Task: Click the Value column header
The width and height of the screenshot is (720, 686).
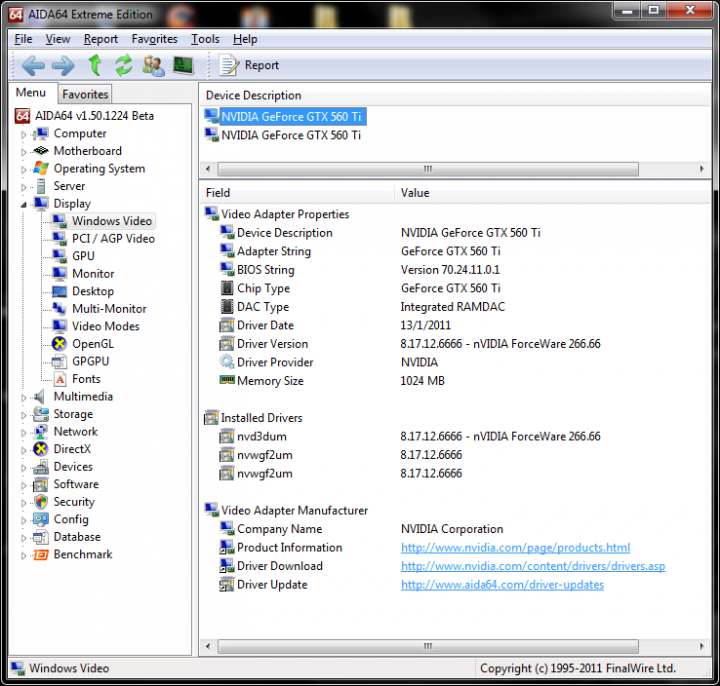Action: click(552, 193)
